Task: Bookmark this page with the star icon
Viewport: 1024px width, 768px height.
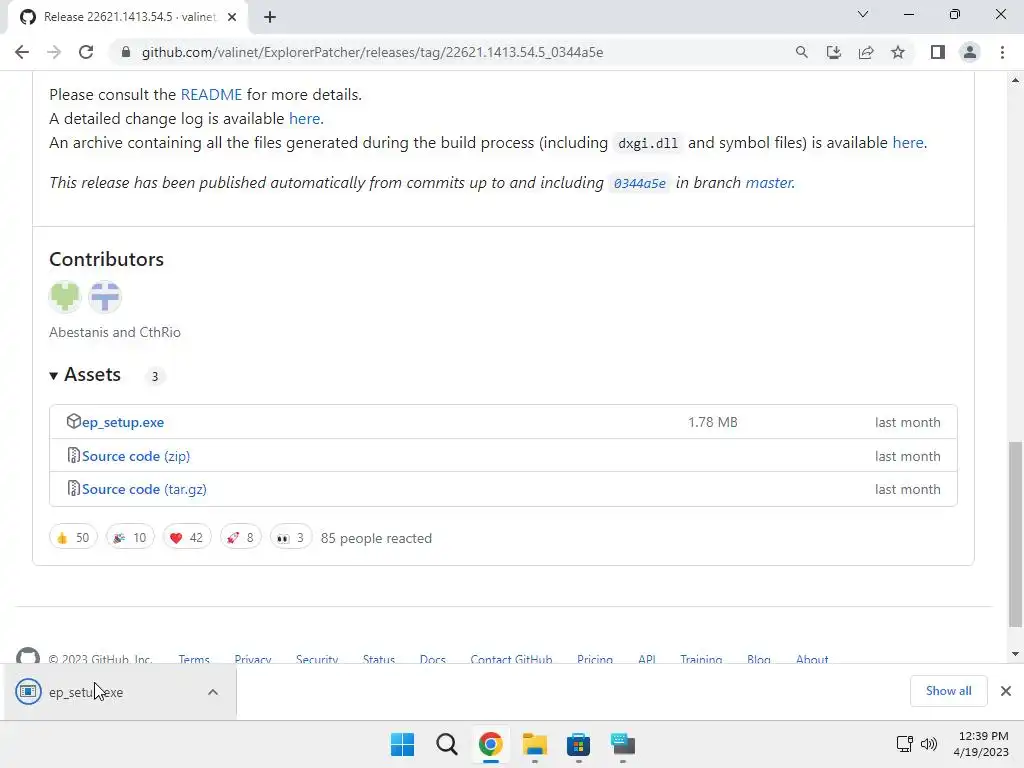Action: click(898, 52)
